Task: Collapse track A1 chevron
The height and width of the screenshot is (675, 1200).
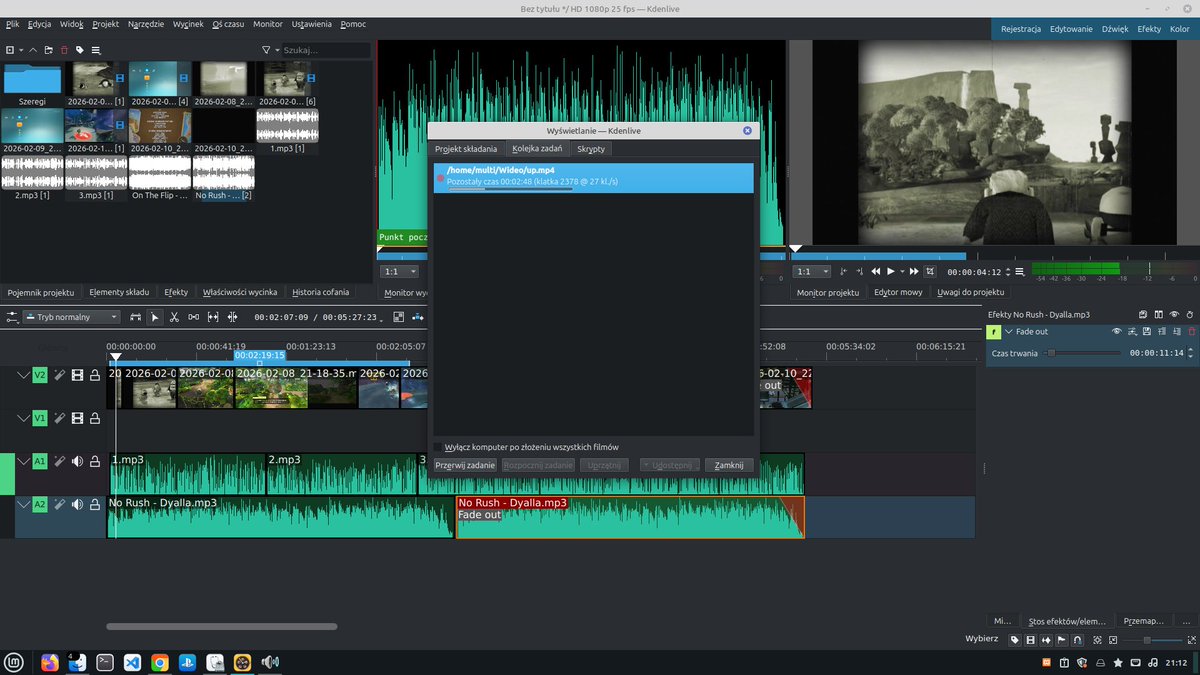Action: [x=23, y=461]
